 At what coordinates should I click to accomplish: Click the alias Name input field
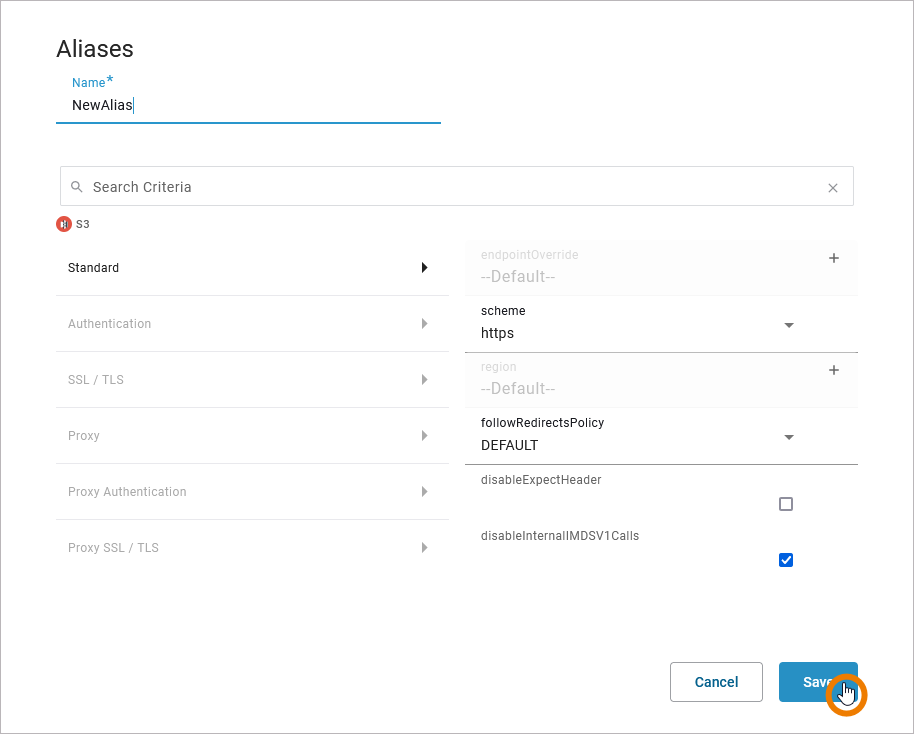pyautogui.click(x=248, y=105)
